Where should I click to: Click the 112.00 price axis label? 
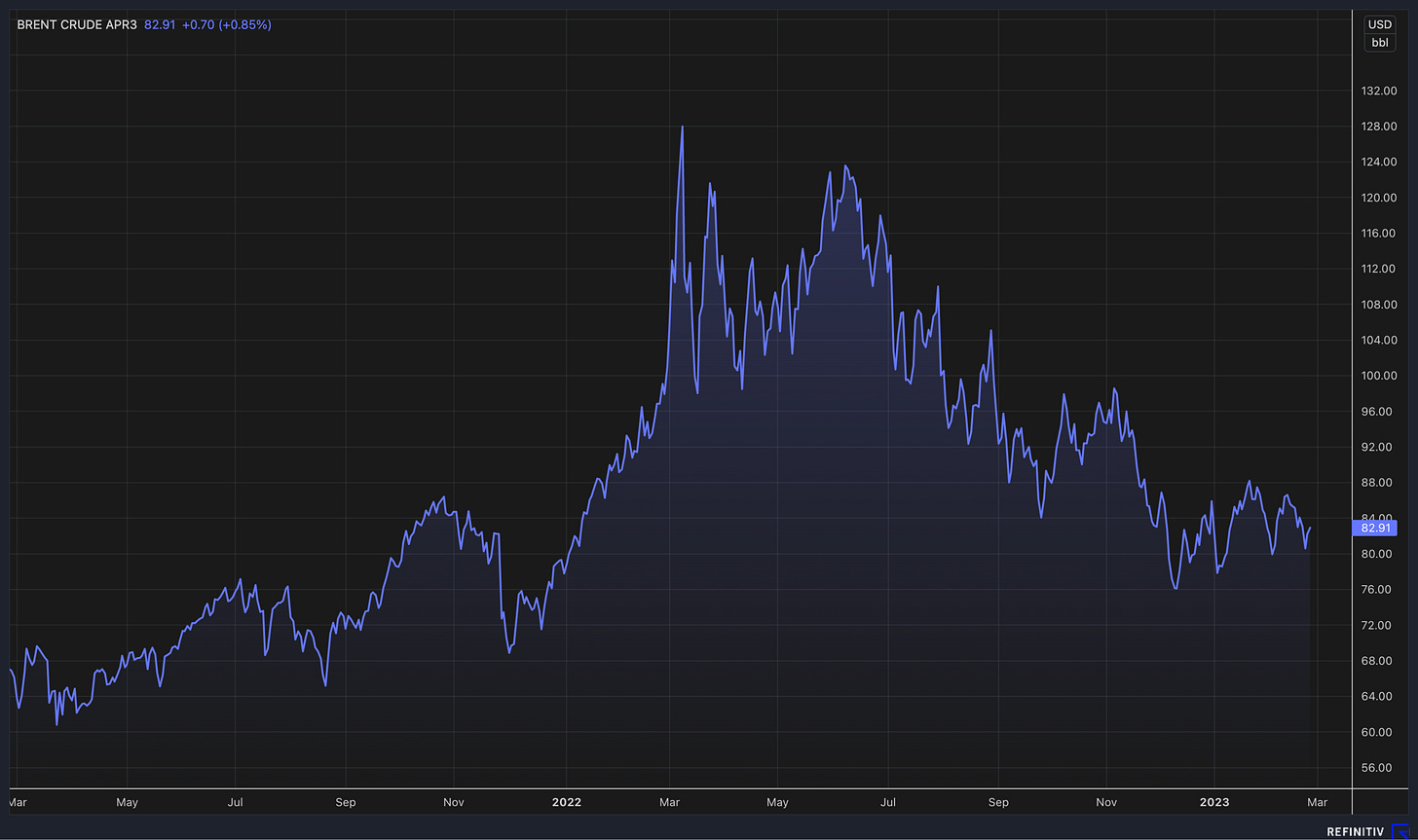[x=1379, y=269]
